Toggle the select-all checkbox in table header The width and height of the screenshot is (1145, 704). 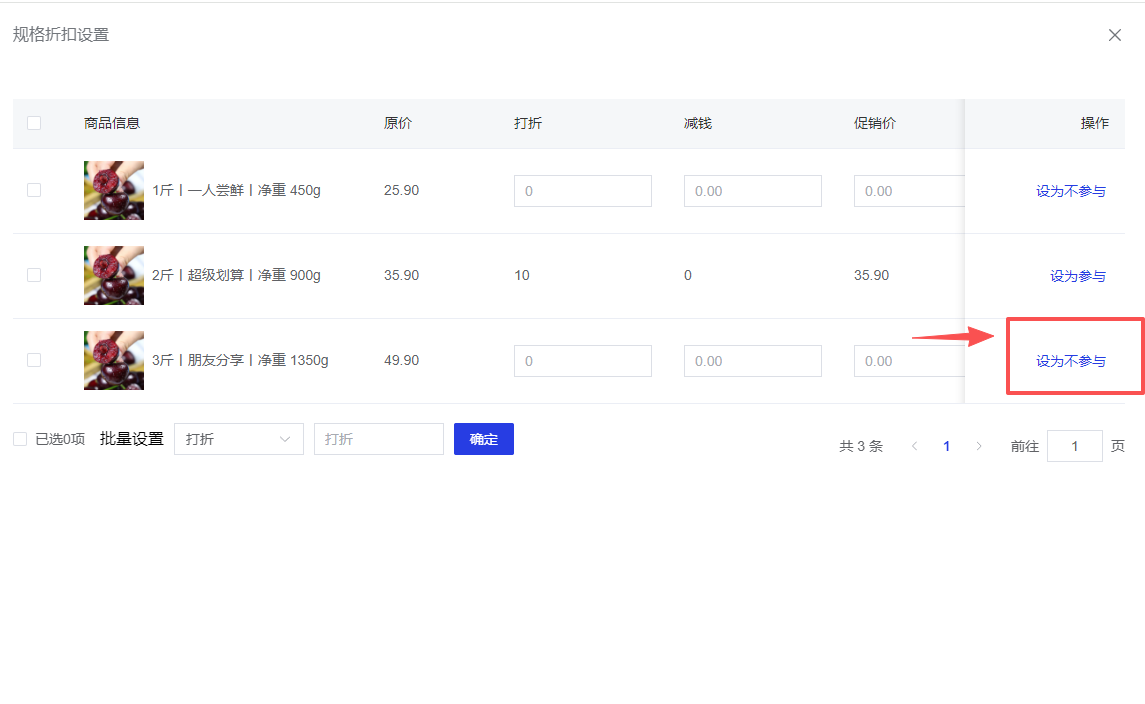34,123
